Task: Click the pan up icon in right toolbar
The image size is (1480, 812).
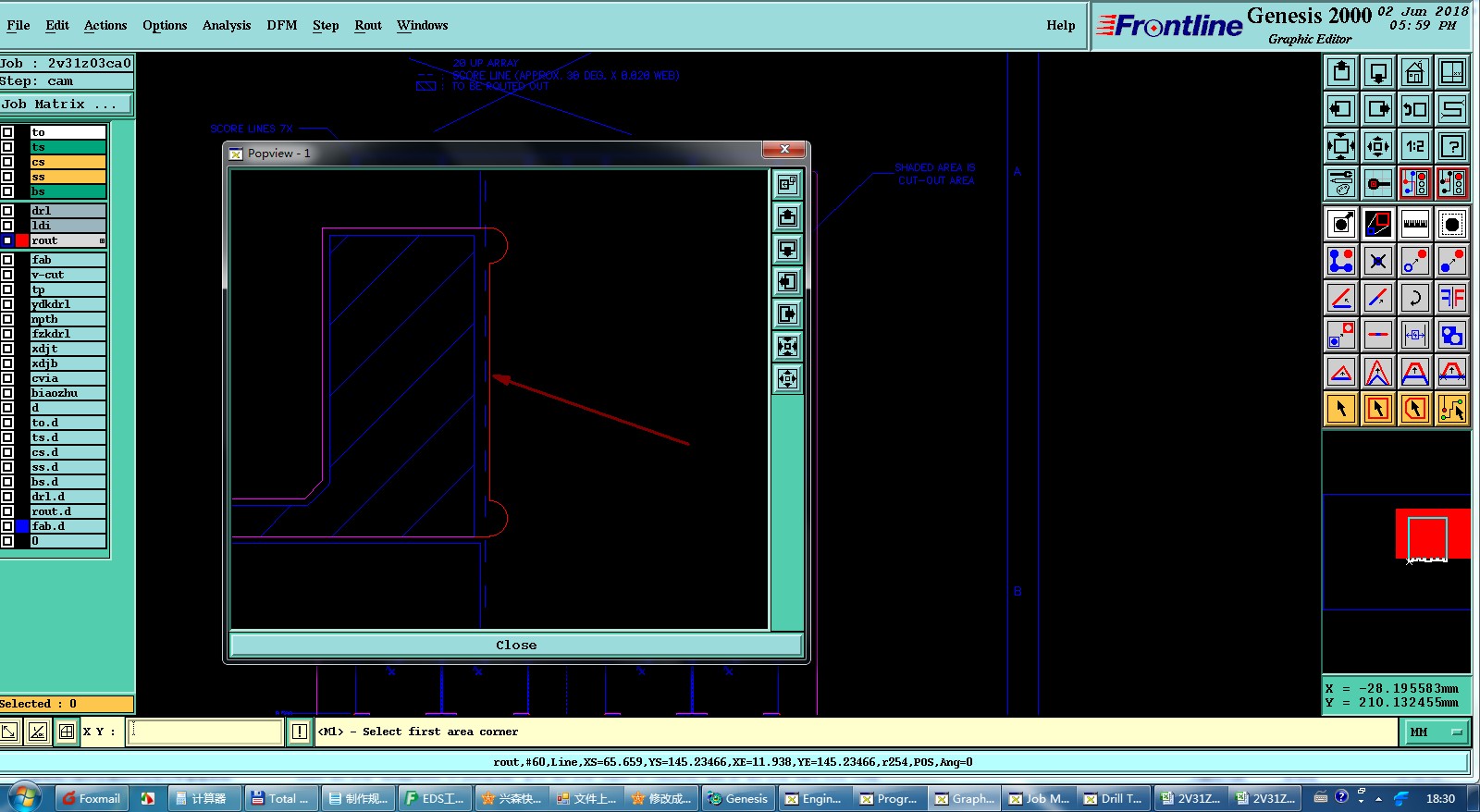Action: 1341,72
